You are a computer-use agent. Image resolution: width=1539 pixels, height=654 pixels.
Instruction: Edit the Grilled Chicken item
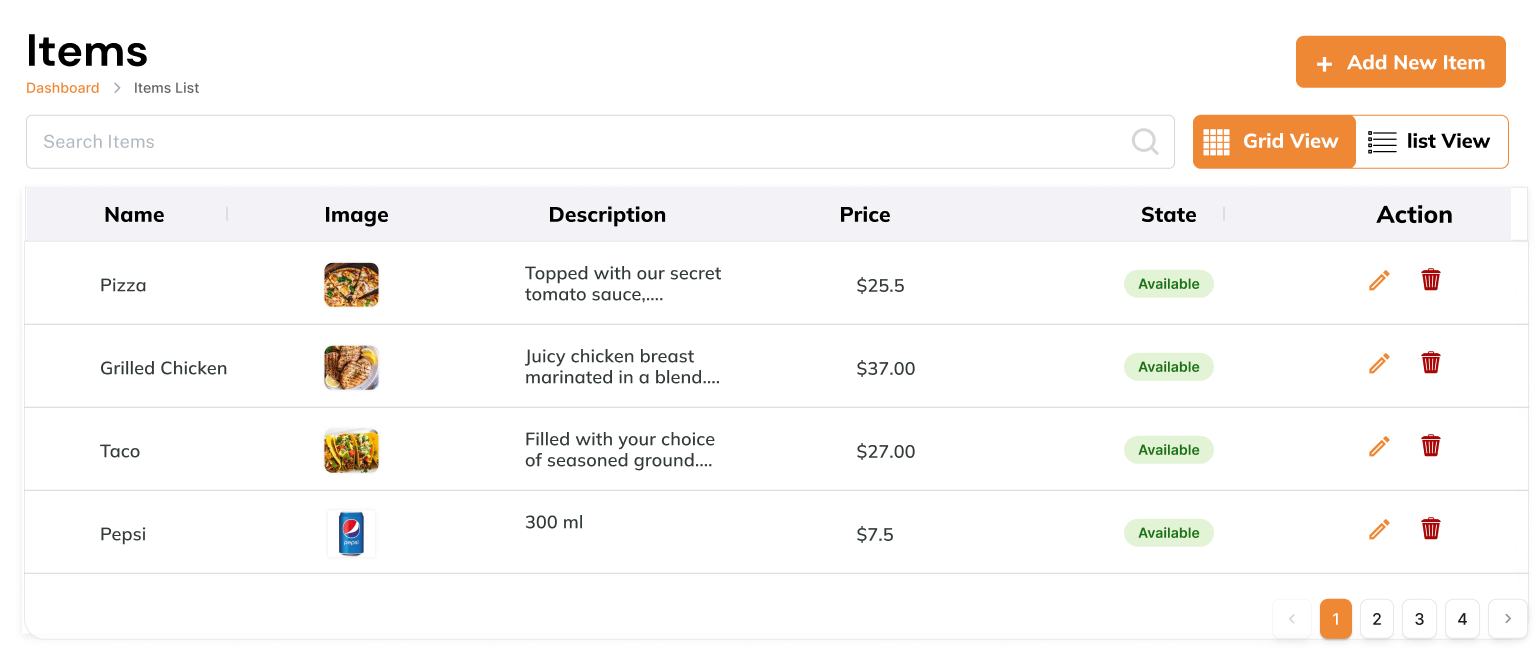1379,363
